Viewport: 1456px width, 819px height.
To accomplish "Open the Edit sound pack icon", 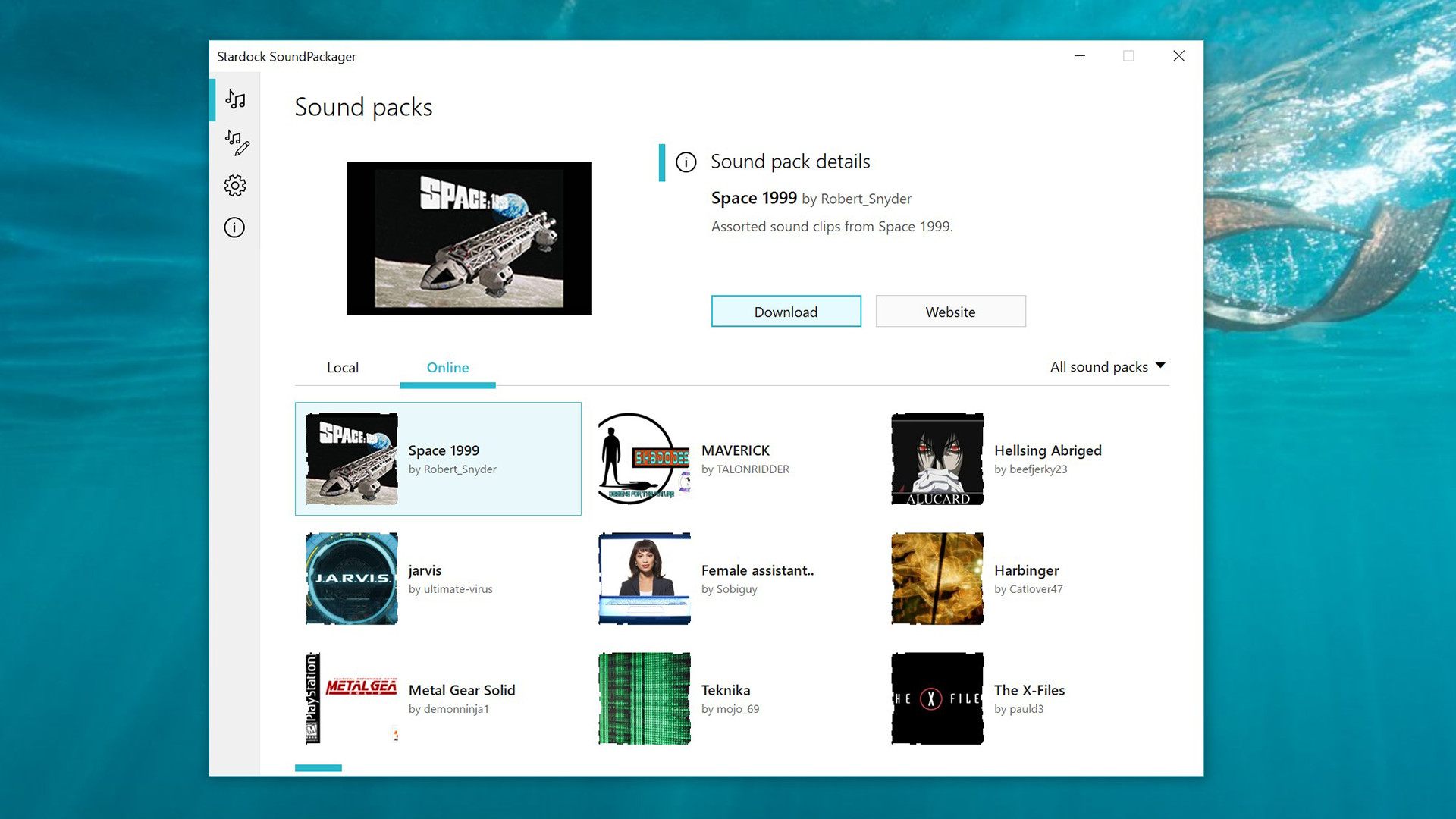I will click(x=236, y=143).
